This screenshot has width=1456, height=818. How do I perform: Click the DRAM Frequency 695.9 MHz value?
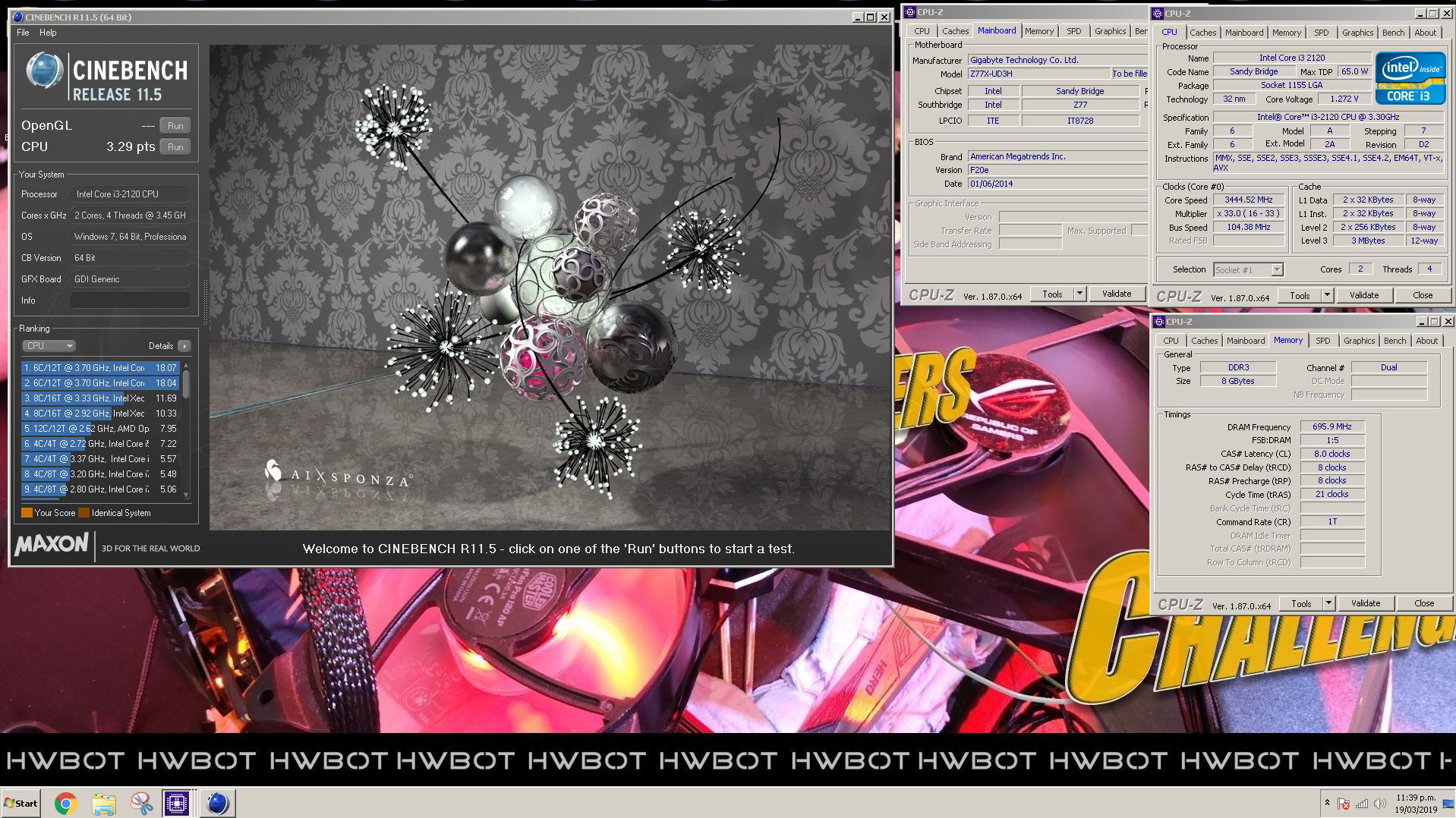point(1332,426)
